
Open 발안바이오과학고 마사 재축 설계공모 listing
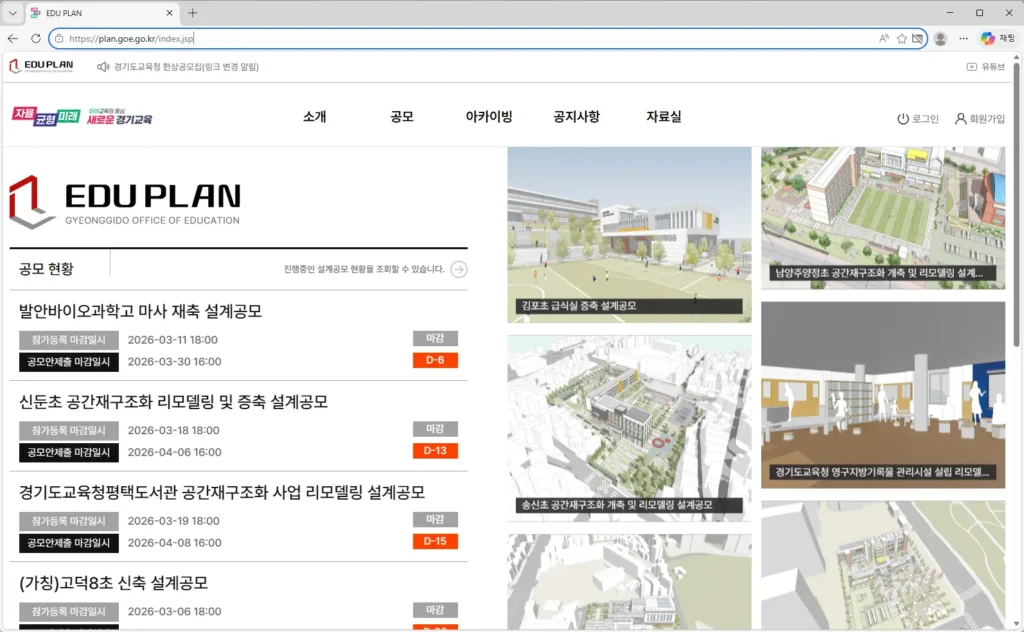[140, 311]
